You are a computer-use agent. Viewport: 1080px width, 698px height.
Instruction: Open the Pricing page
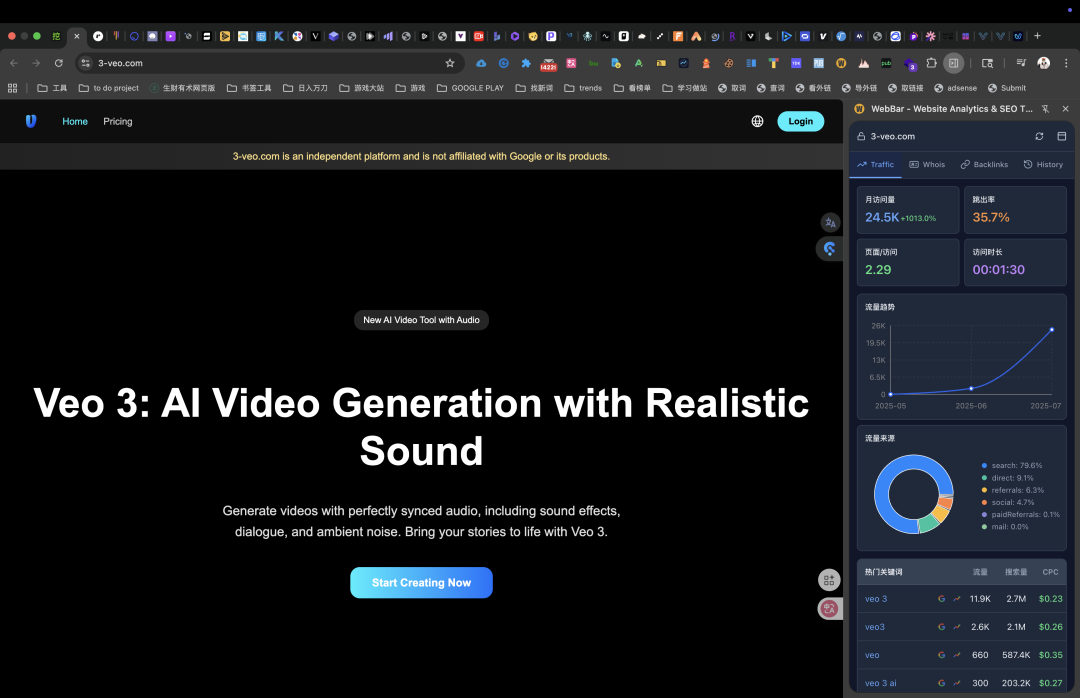[x=118, y=121]
